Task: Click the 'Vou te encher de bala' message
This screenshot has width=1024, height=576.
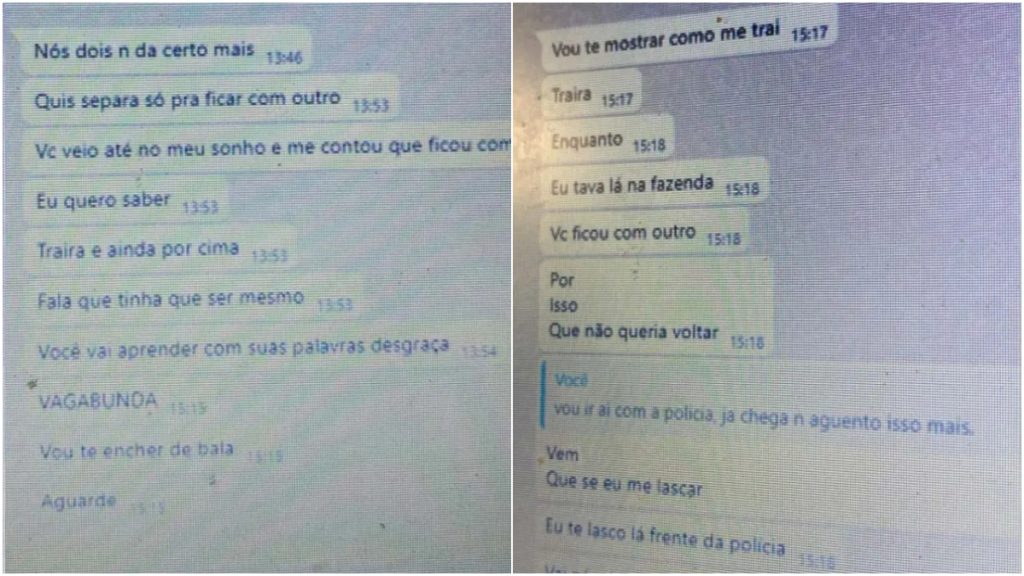Action: pos(160,451)
